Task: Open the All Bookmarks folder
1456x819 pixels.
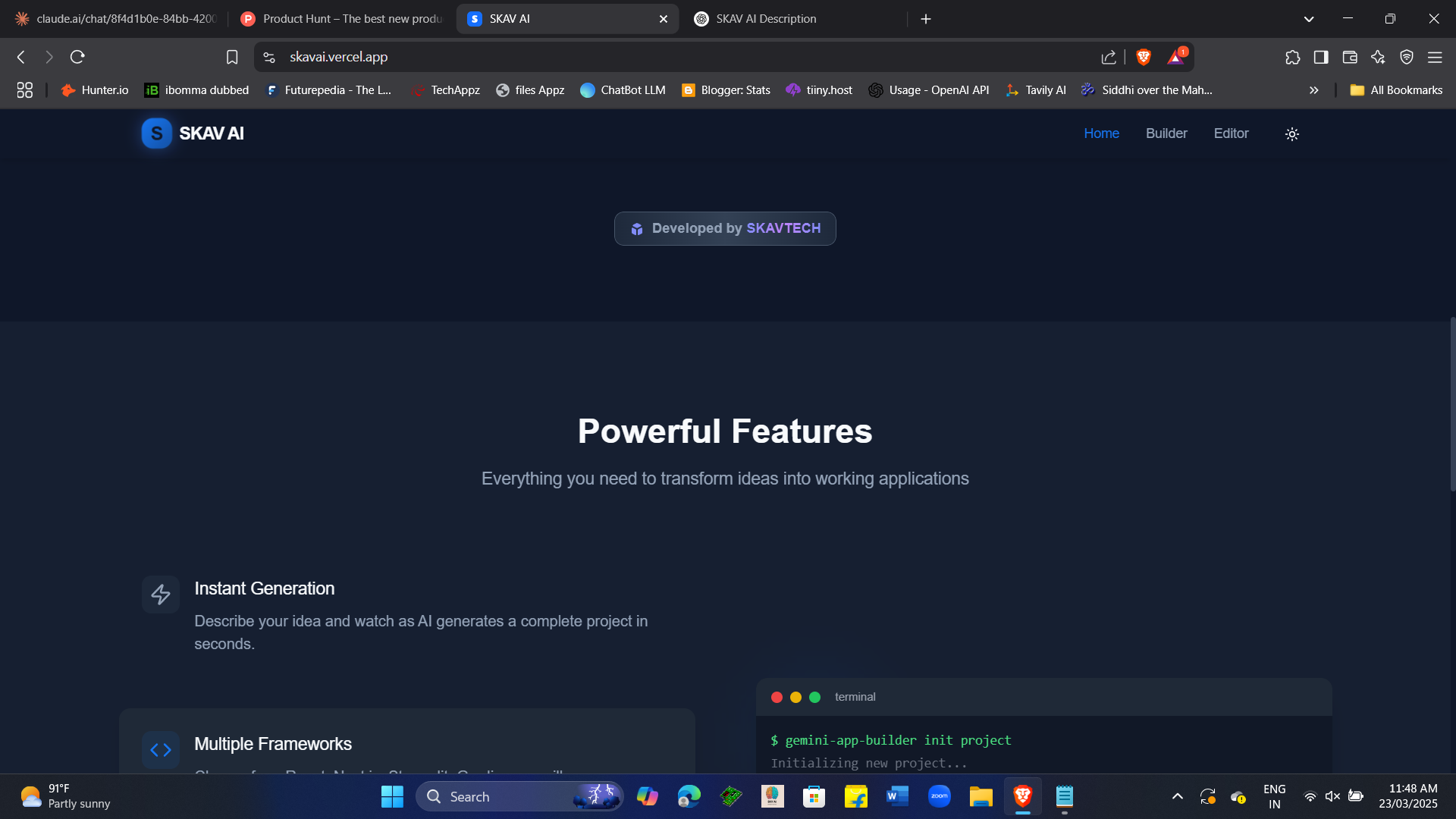Action: coord(1396,90)
